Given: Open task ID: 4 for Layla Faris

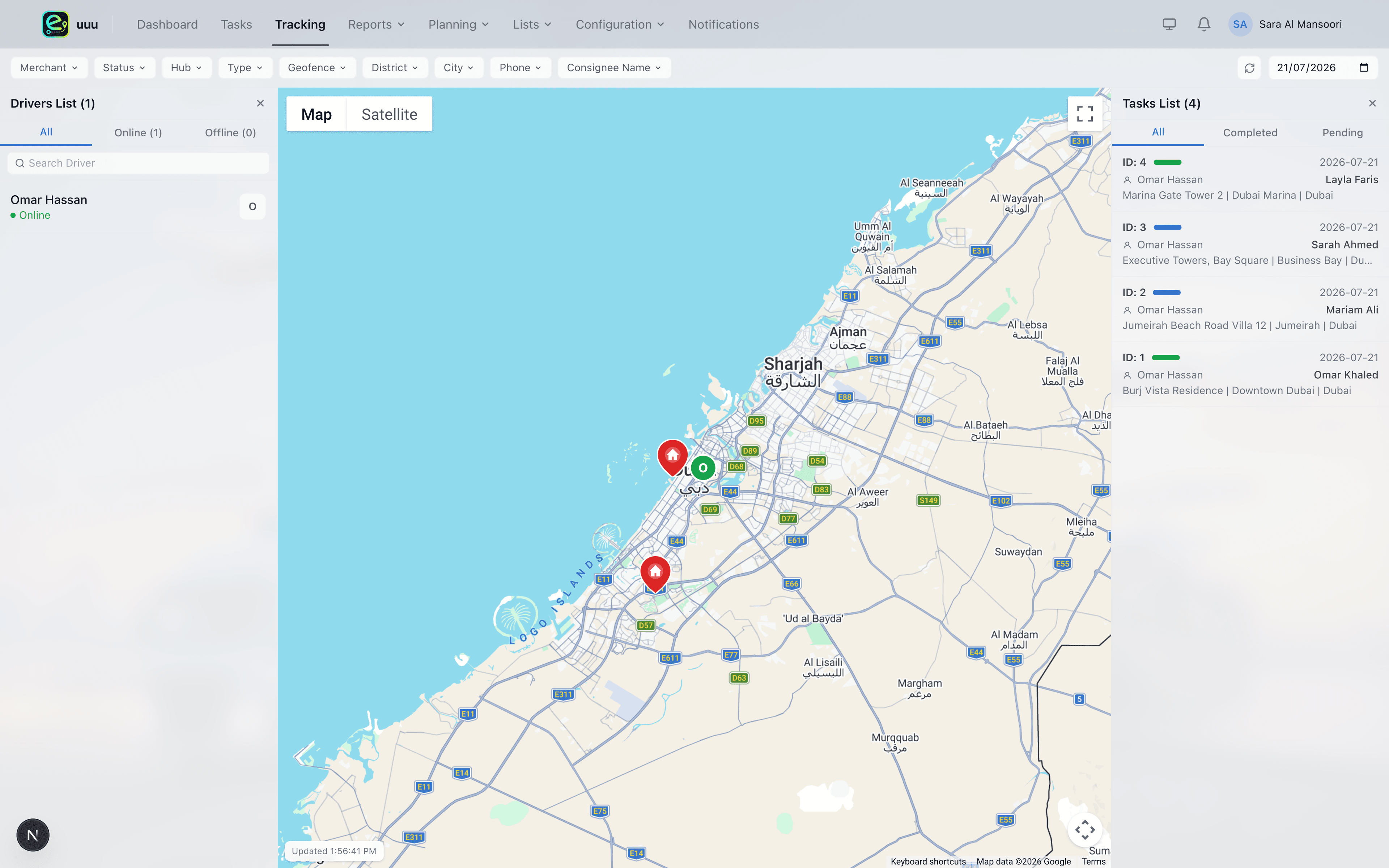Looking at the screenshot, I should click(1250, 179).
